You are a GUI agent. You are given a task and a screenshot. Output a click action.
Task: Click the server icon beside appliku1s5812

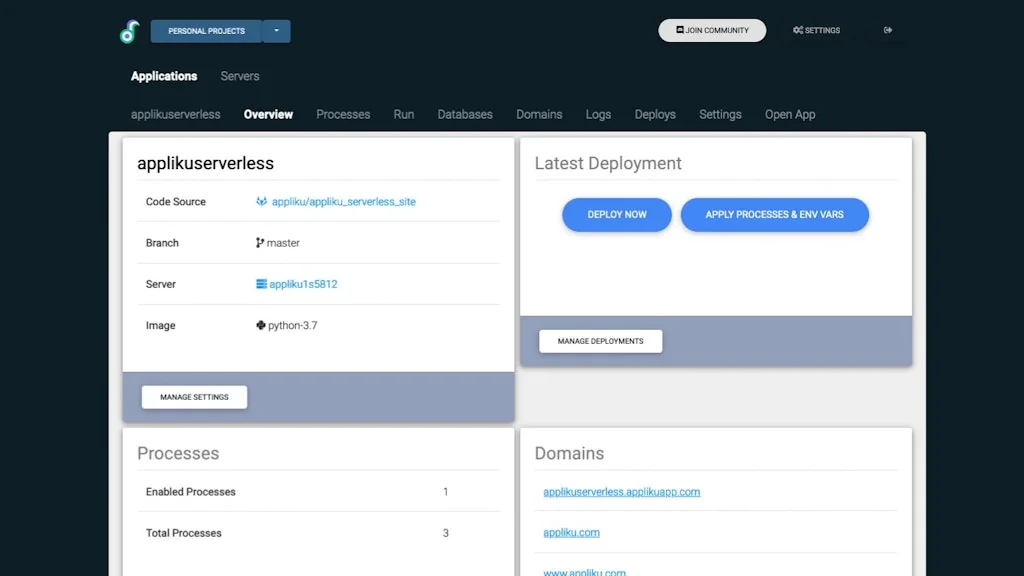tap(263, 284)
